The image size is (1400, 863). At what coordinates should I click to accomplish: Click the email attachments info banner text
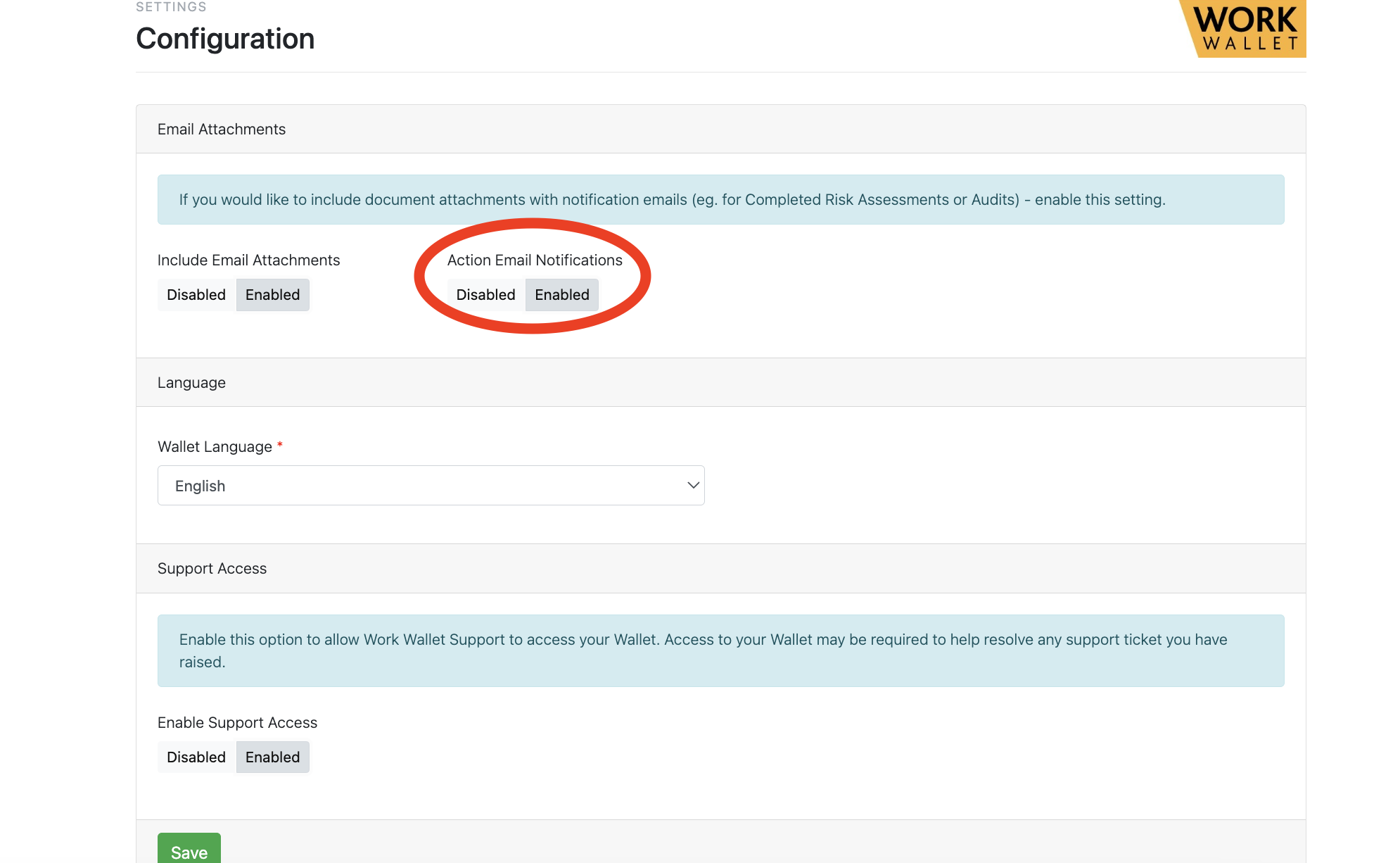(x=673, y=200)
